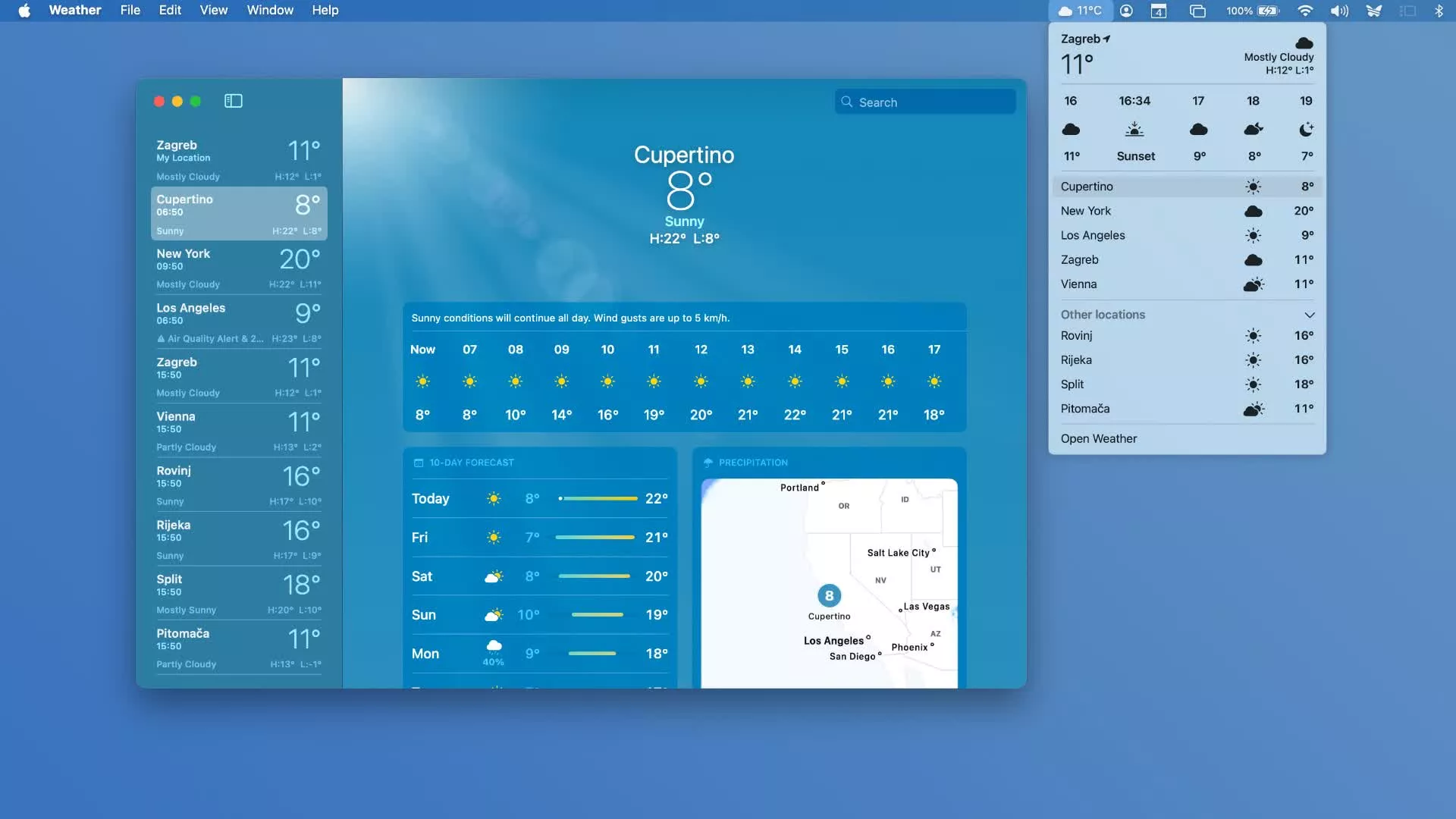Select Zagreb My Location in sidebar
Image resolution: width=1456 pixels, height=819 pixels.
[239, 159]
